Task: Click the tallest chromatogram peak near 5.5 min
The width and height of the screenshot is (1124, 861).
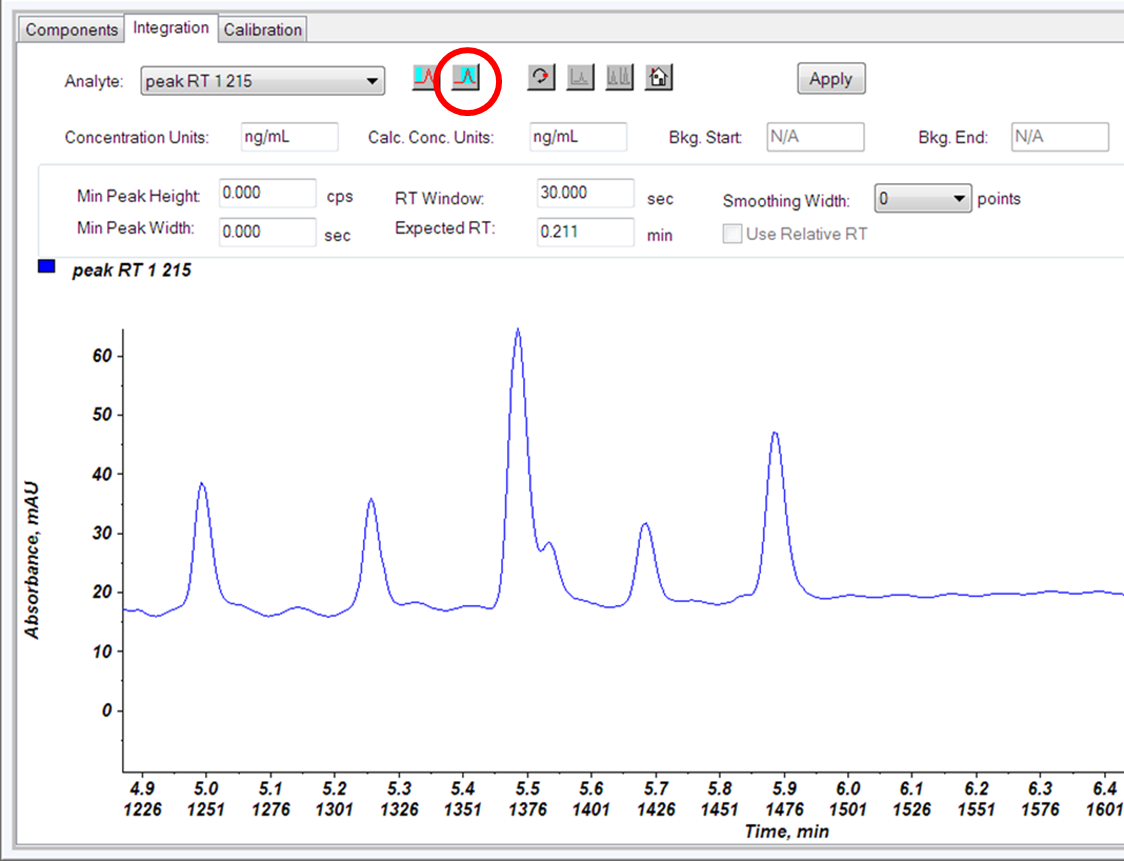Action: 517,332
